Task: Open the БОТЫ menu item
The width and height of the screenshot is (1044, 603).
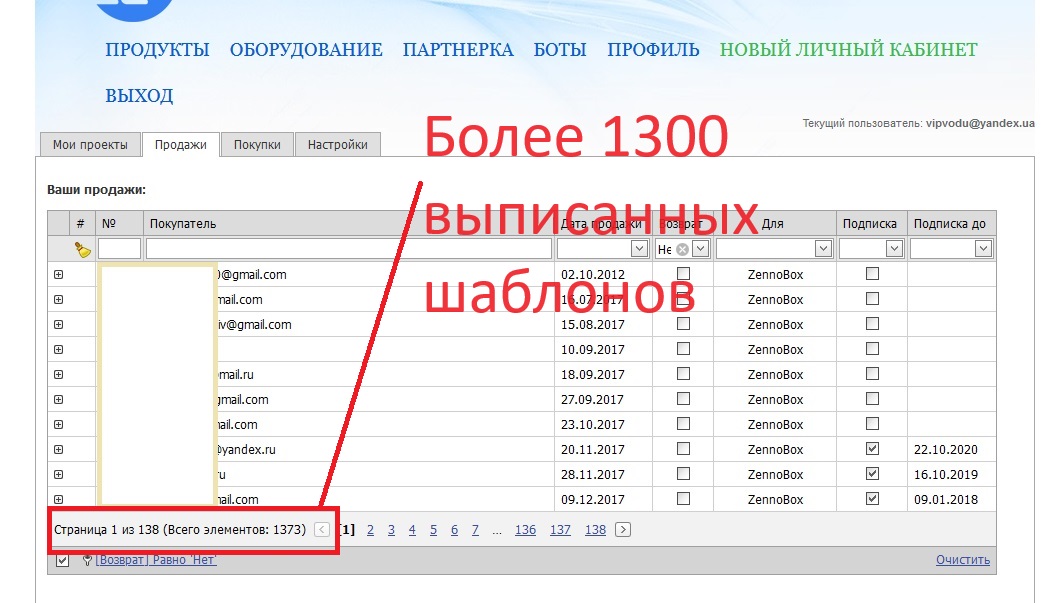Action: [560, 50]
